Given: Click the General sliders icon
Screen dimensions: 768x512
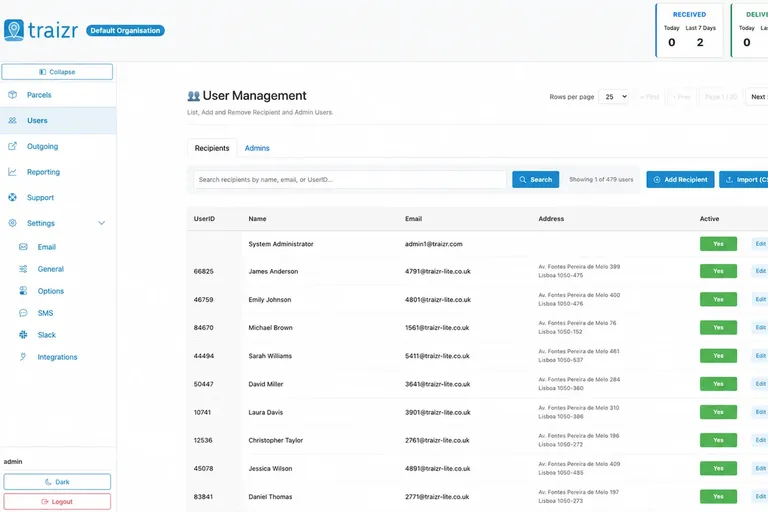Looking at the screenshot, I should point(23,269).
